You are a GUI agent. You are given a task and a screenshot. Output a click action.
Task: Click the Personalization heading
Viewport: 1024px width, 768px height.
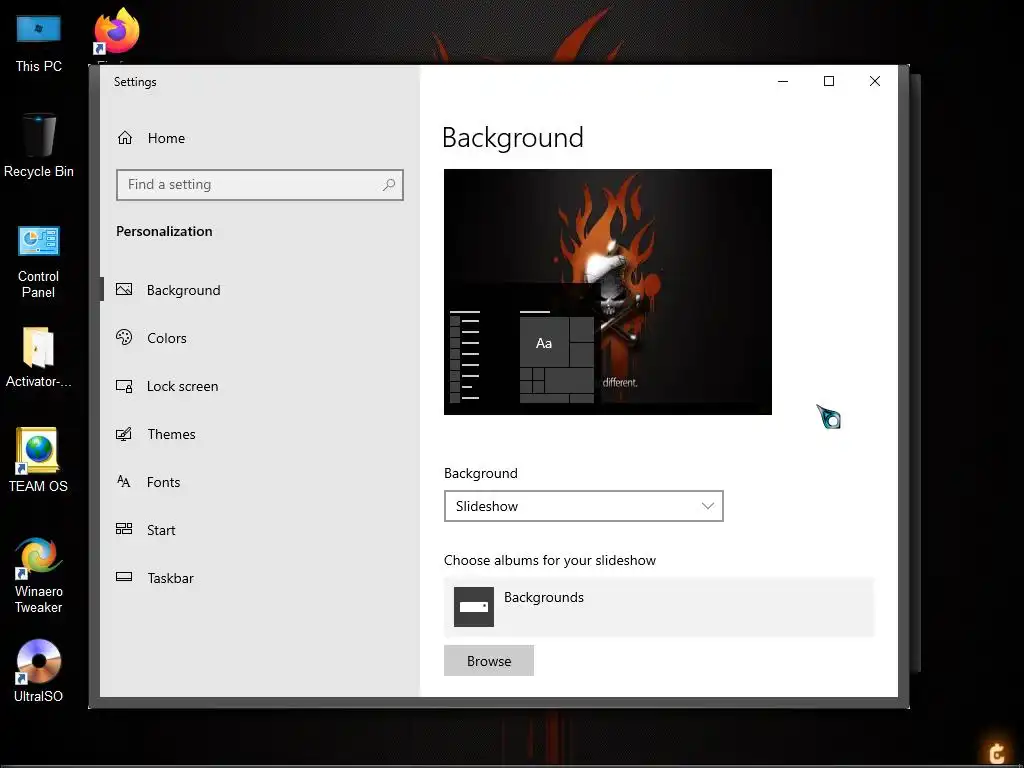pos(164,231)
